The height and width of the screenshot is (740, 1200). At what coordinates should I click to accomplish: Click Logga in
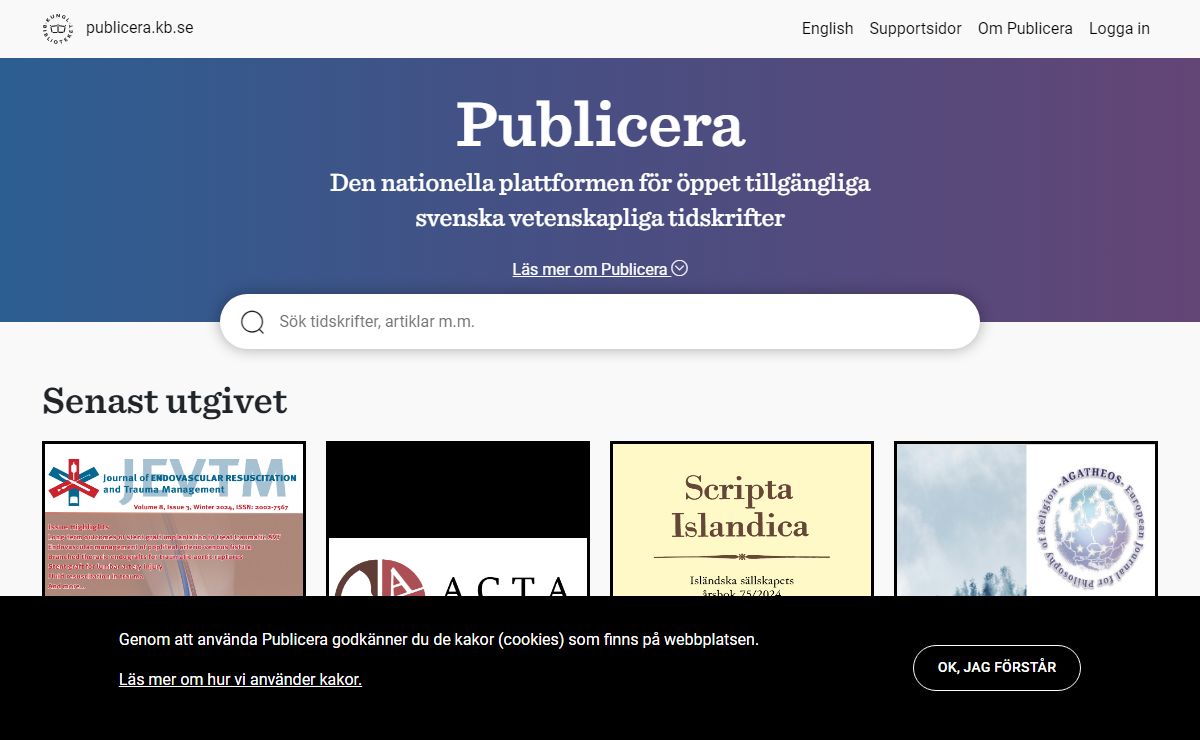tap(1119, 28)
